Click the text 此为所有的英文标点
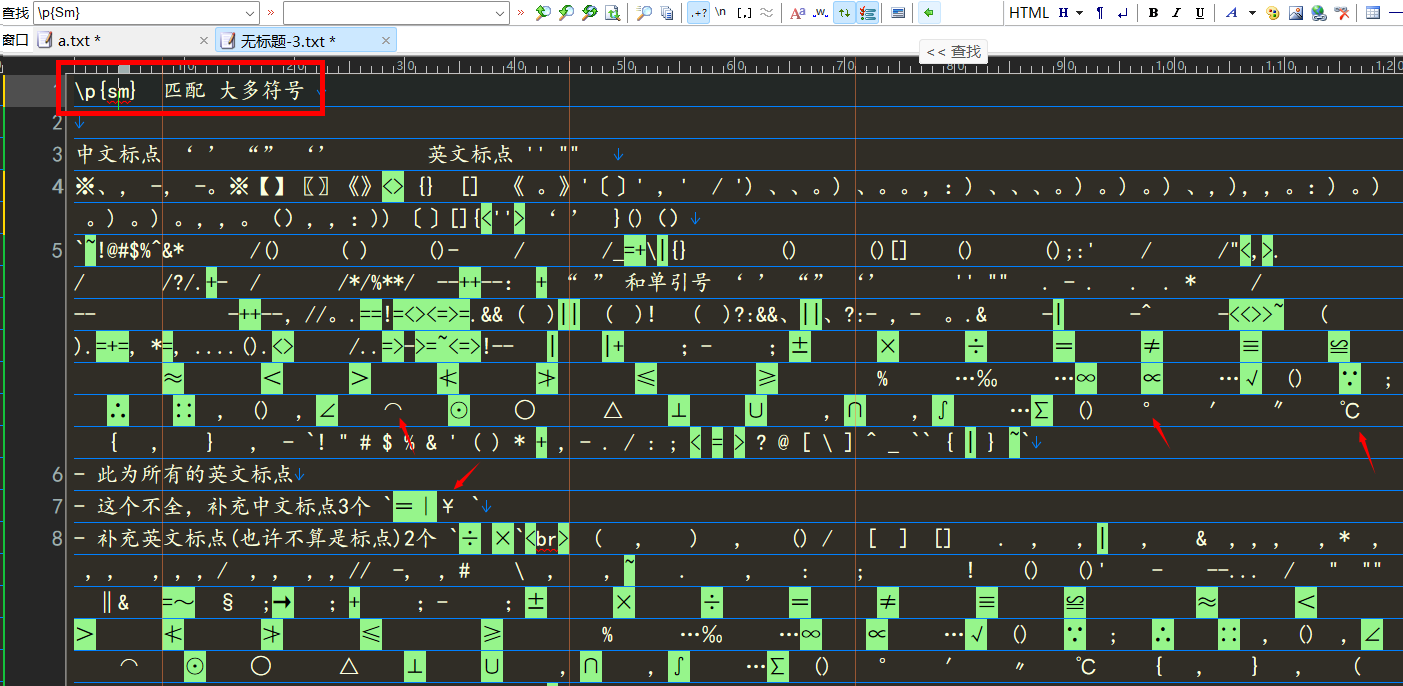The width and height of the screenshot is (1403, 686). 195,474
